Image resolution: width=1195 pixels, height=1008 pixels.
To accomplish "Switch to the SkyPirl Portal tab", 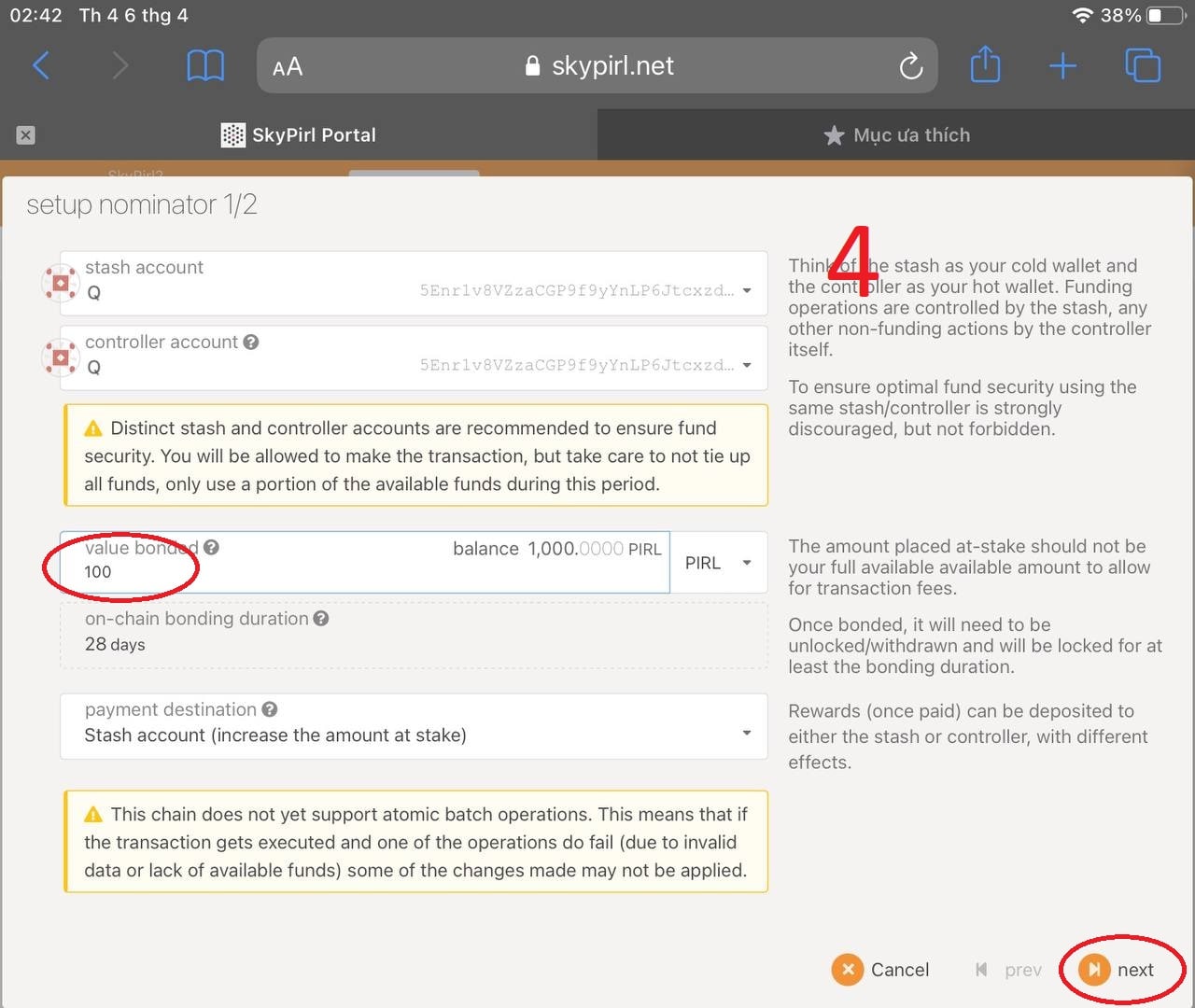I will (x=299, y=135).
